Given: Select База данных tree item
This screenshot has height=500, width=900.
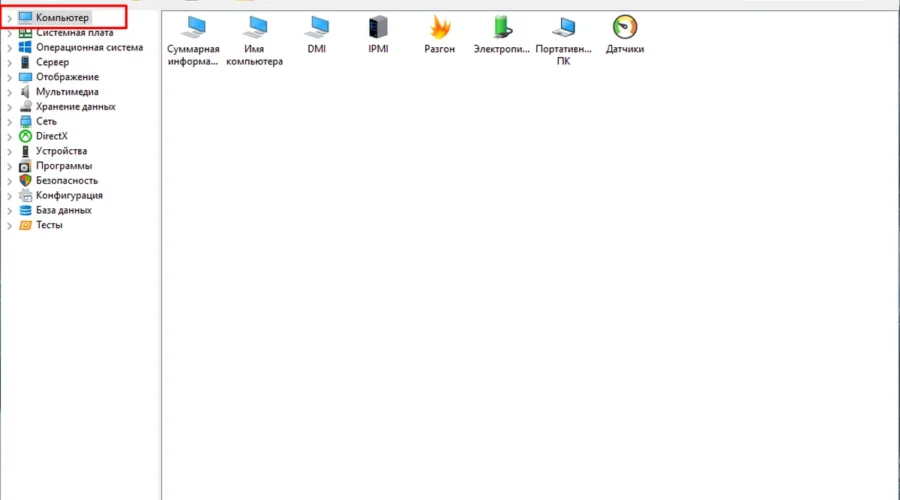Looking at the screenshot, I should (x=63, y=211).
